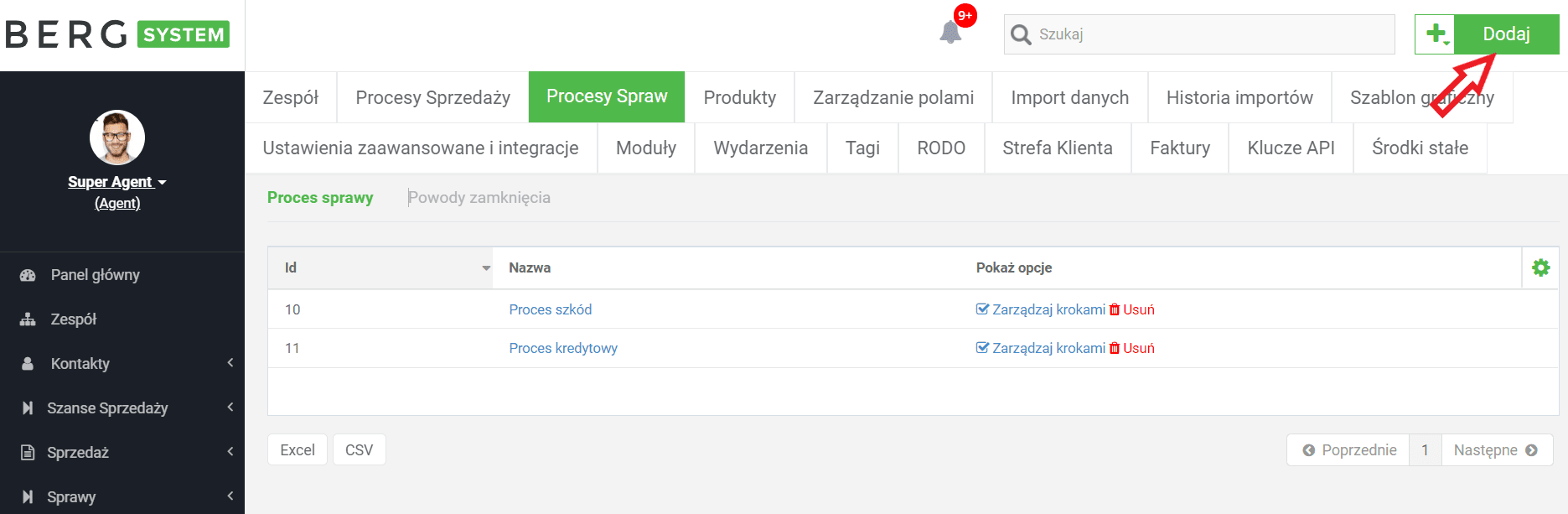Open the Proces szkód link
The image size is (1568, 514).
tap(551, 309)
